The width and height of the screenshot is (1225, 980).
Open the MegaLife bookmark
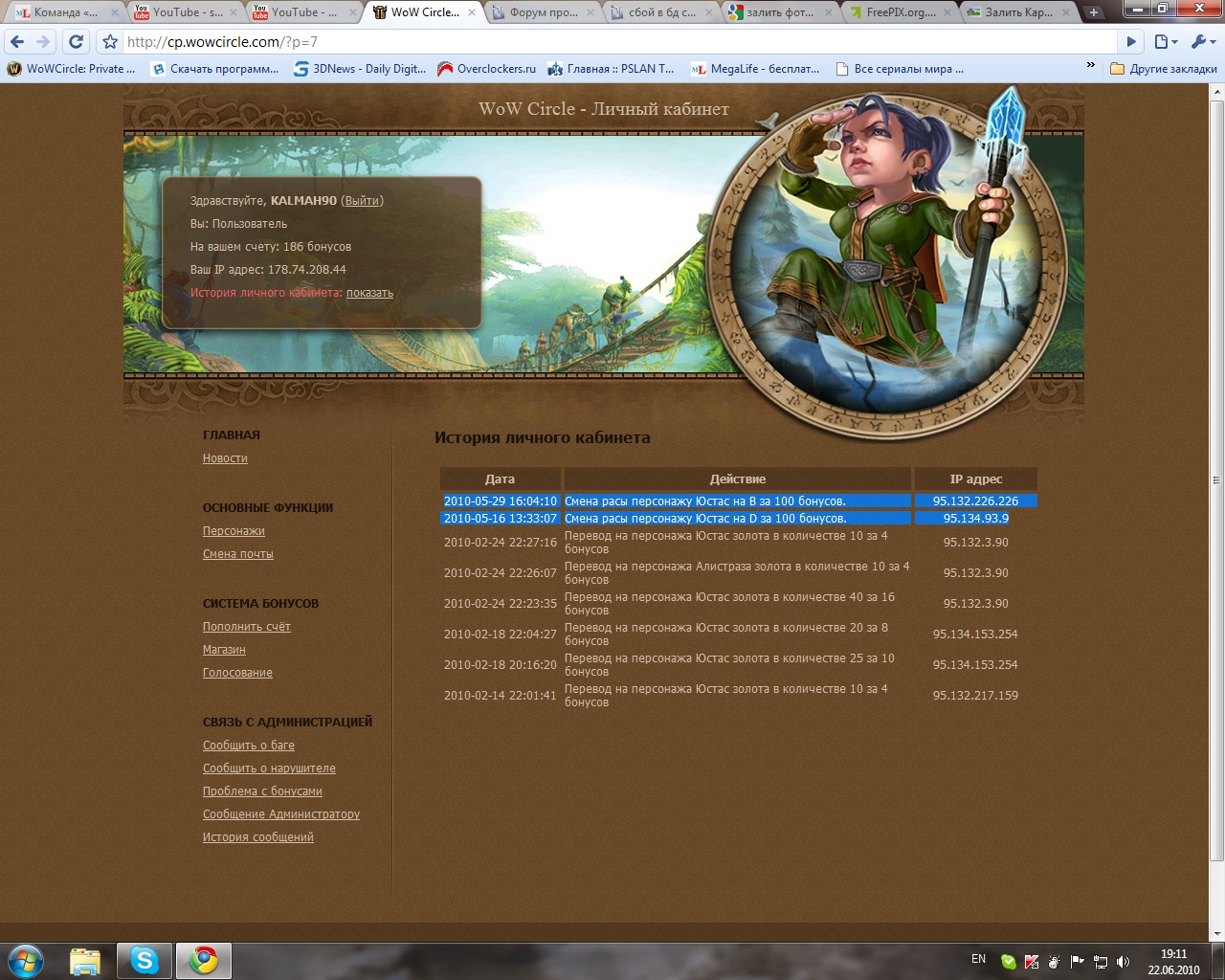pyautogui.click(x=755, y=69)
